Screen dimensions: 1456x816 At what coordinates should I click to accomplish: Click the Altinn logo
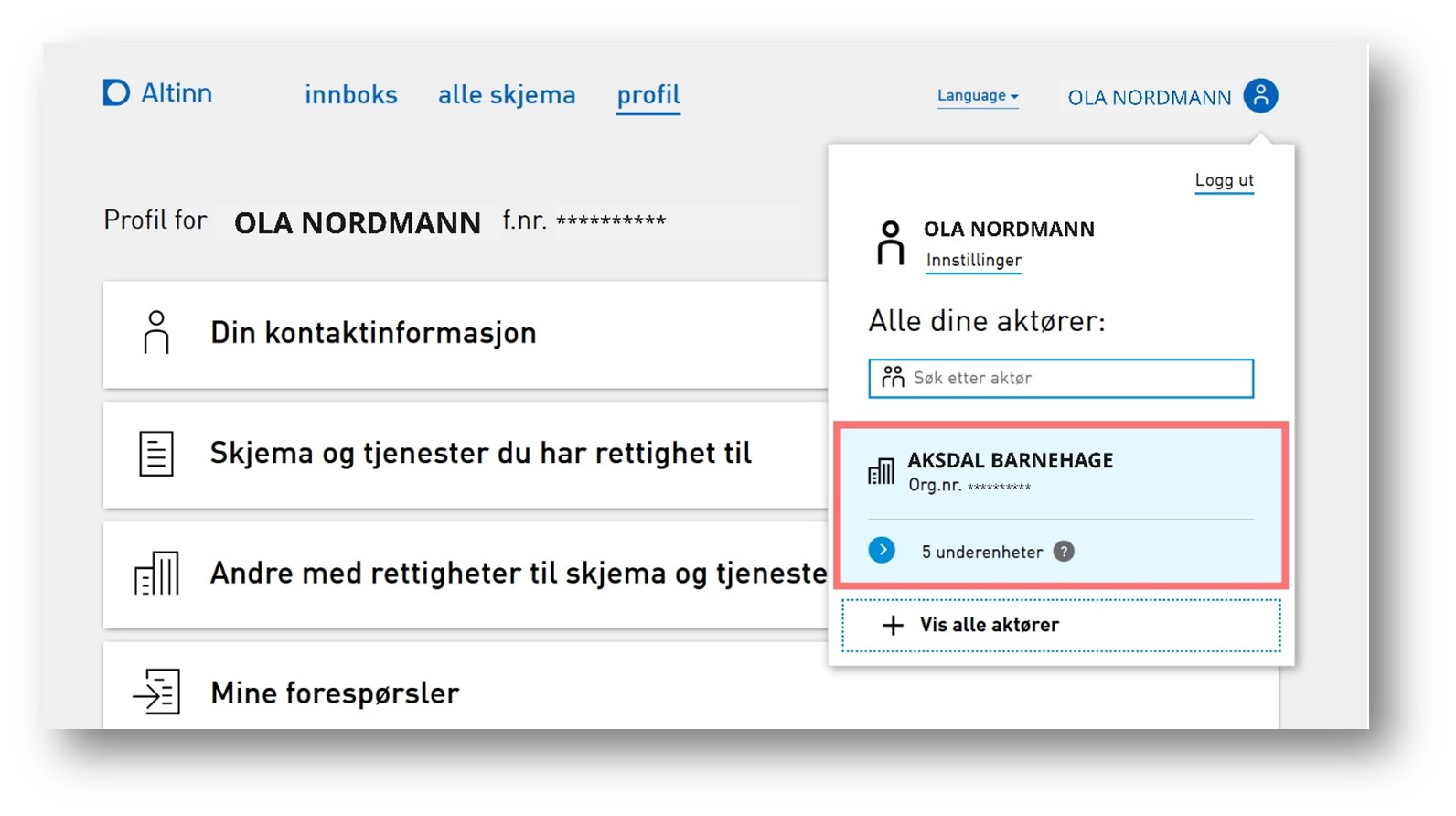157,92
